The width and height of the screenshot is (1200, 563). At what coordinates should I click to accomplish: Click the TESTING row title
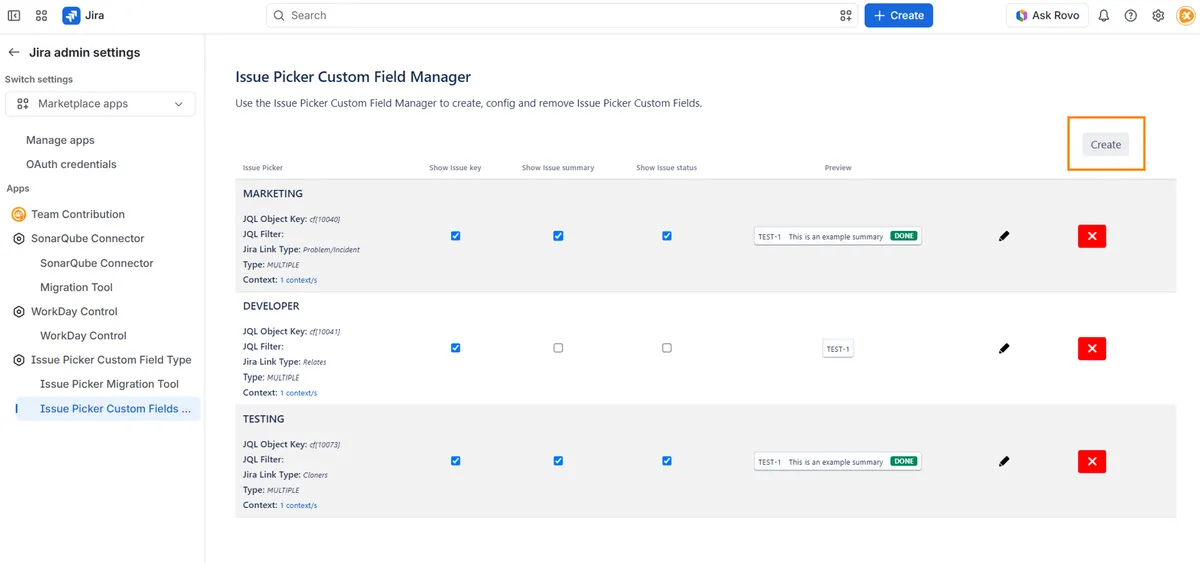tap(264, 419)
